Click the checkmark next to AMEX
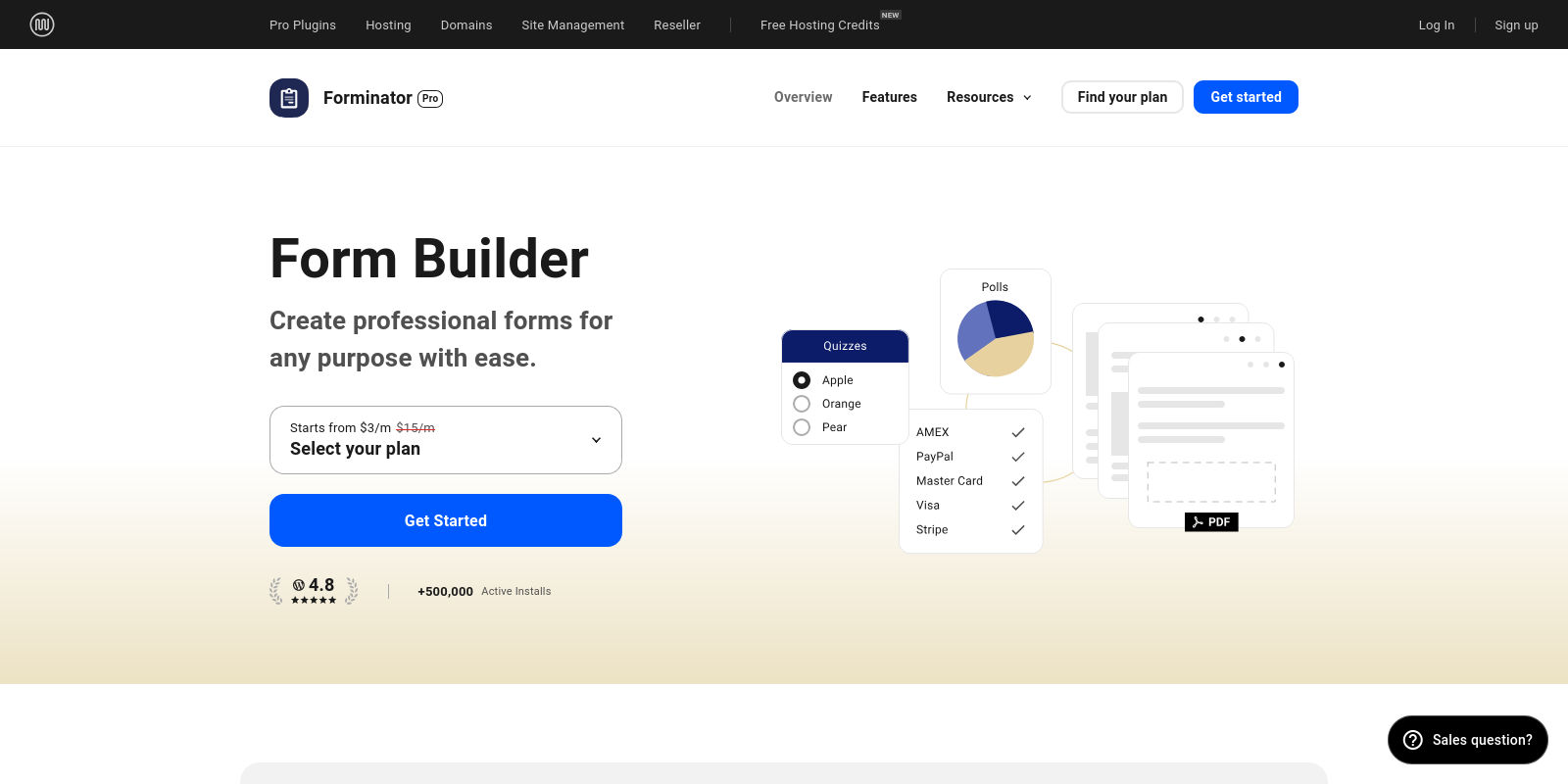Image resolution: width=1568 pixels, height=784 pixels. click(x=1018, y=432)
